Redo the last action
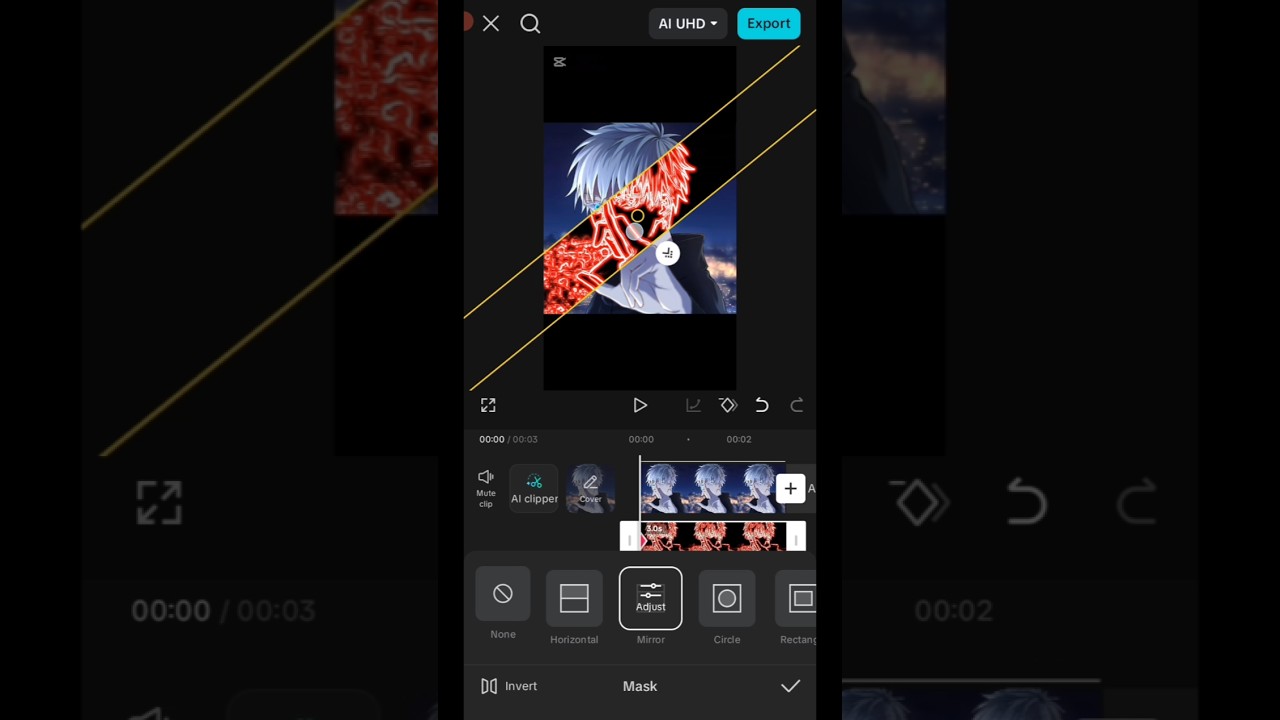Screen dimensions: 1280x720 pos(797,405)
